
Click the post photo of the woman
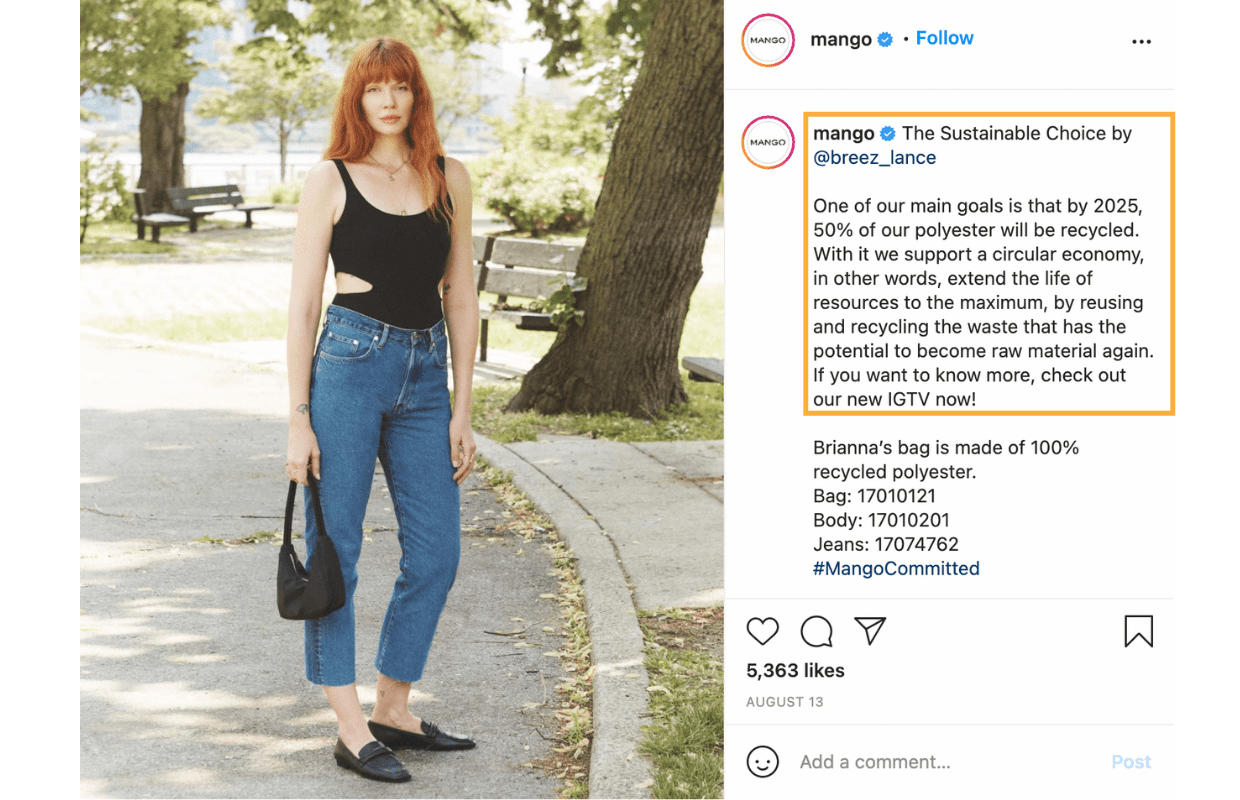tap(401, 399)
